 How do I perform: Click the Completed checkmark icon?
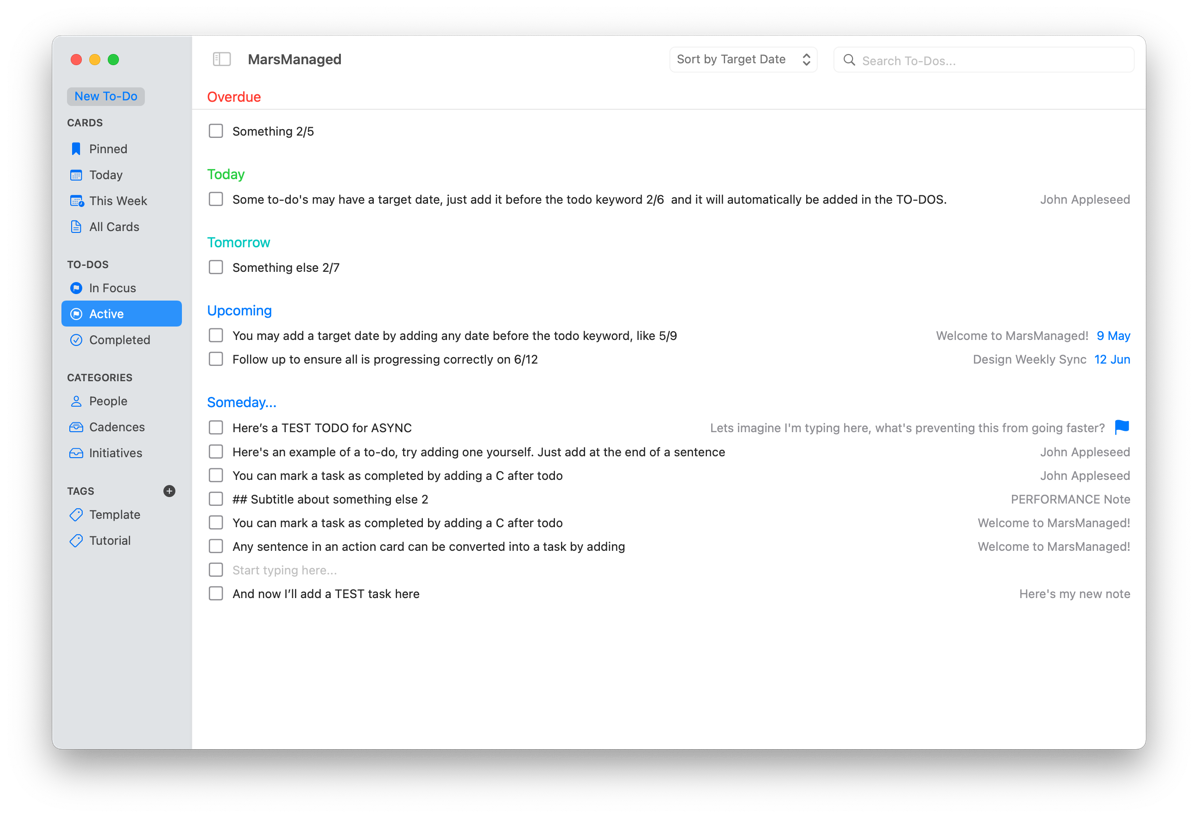(76, 340)
